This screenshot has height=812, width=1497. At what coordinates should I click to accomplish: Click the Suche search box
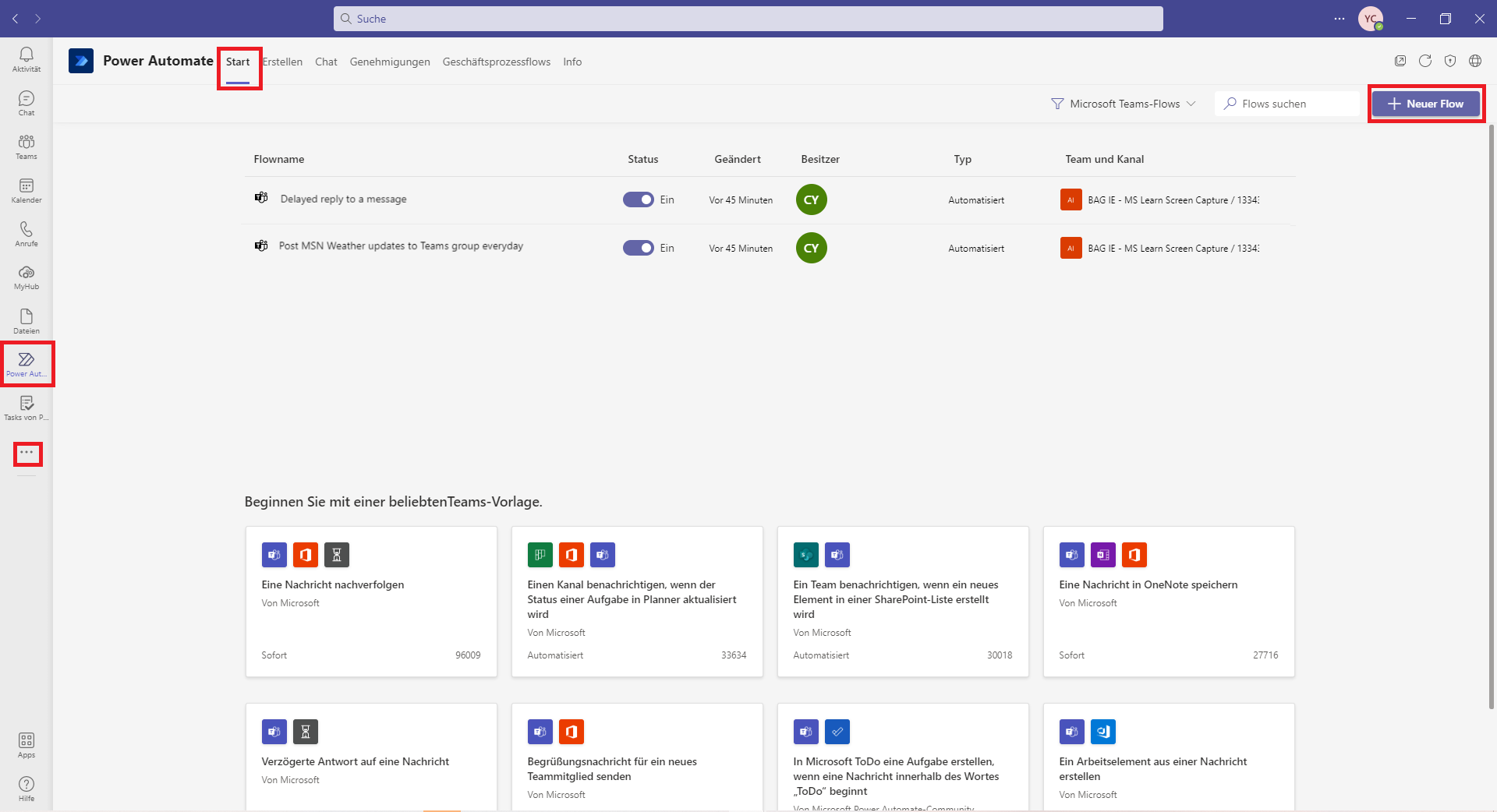coord(748,19)
